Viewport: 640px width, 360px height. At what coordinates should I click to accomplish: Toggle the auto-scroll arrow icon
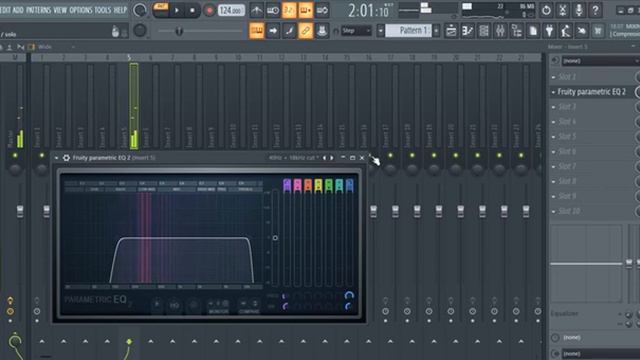click(273, 31)
